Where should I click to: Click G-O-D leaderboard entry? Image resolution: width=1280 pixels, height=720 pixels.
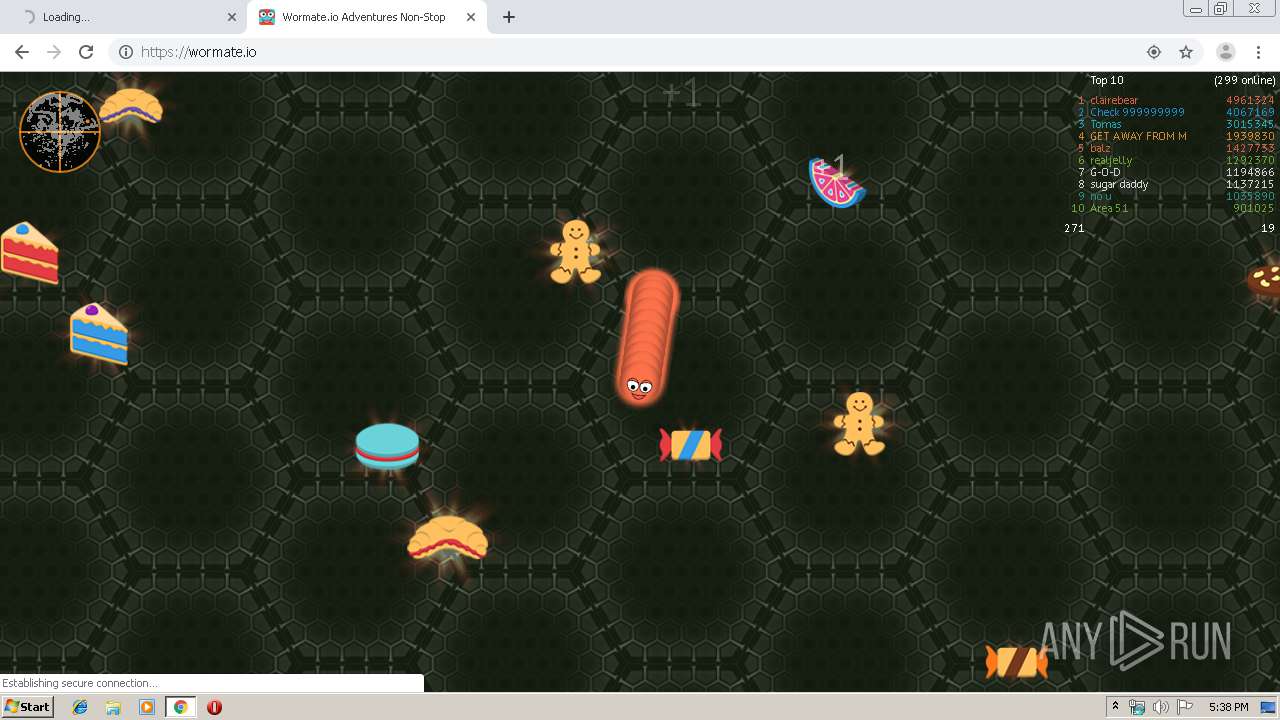1105,172
